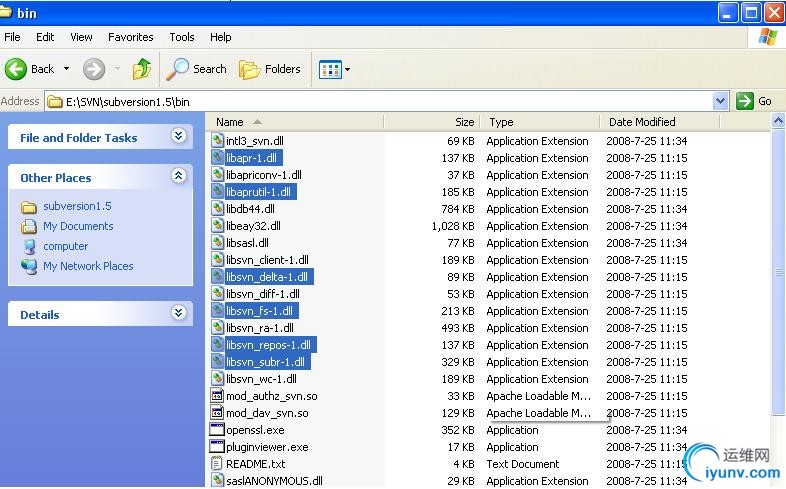Select pluginviewer.exe application icon
This screenshot has width=786, height=489.
click(x=217, y=447)
